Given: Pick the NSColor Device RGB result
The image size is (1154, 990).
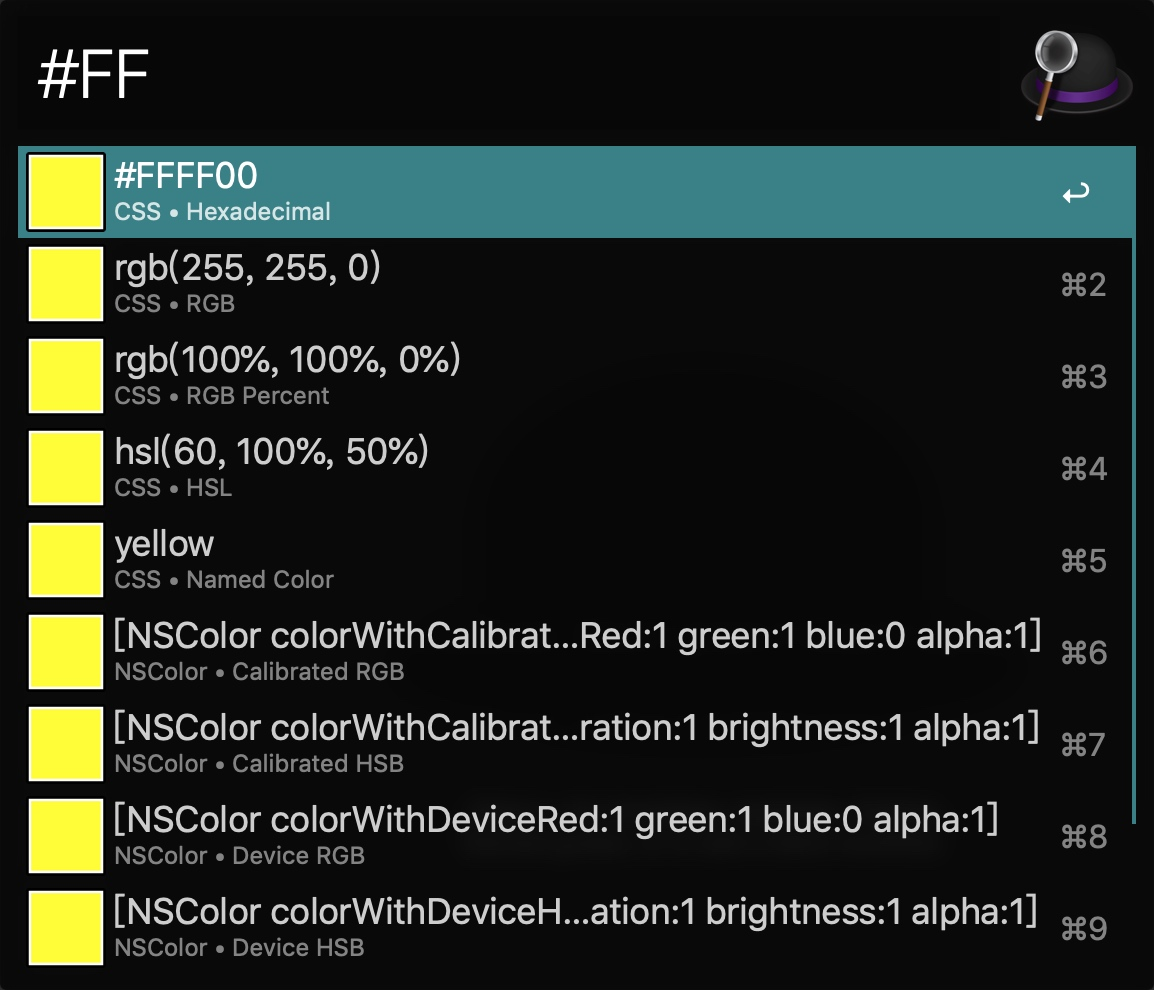Looking at the screenshot, I should (x=576, y=836).
